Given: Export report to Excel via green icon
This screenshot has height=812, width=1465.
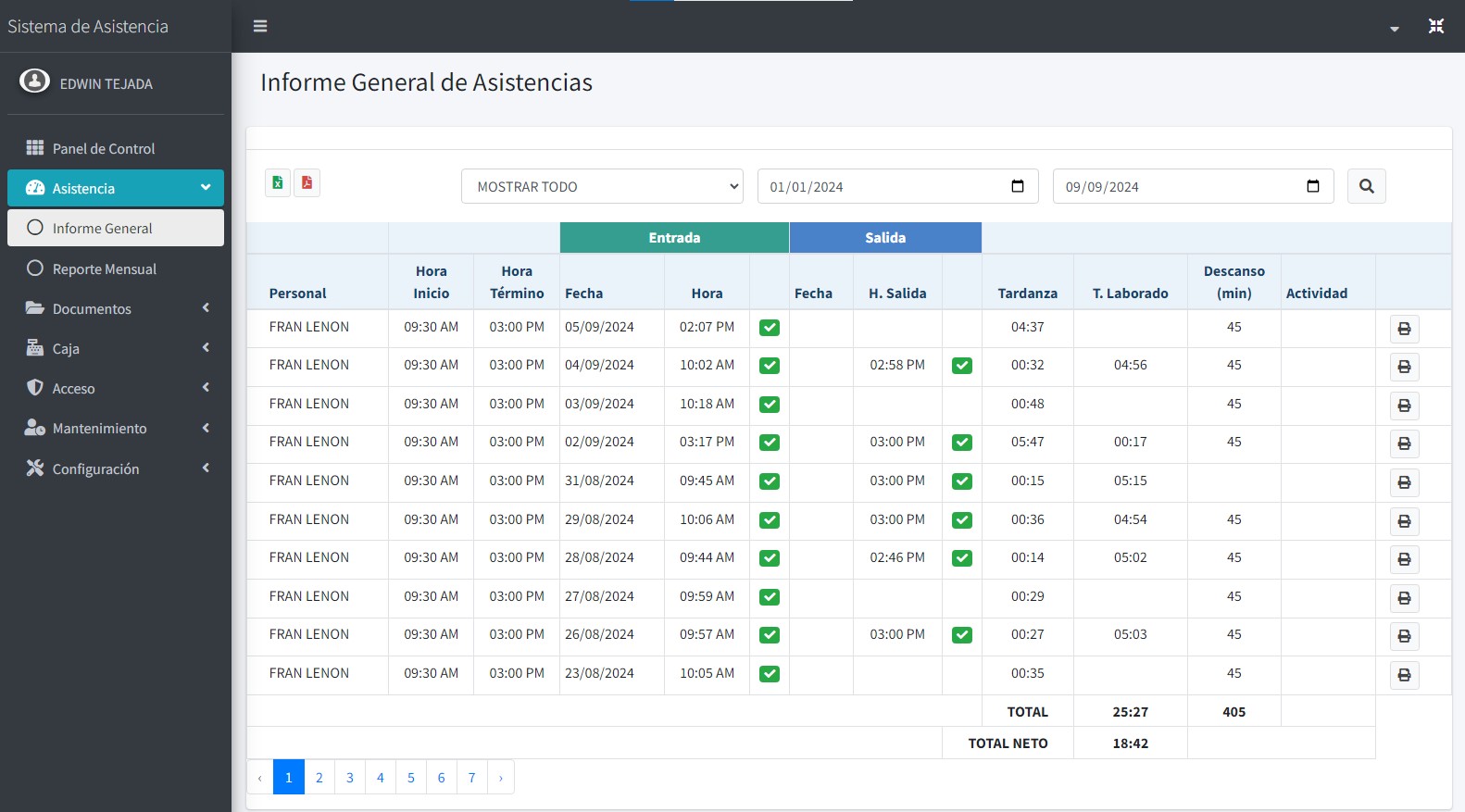Looking at the screenshot, I should coord(278,183).
